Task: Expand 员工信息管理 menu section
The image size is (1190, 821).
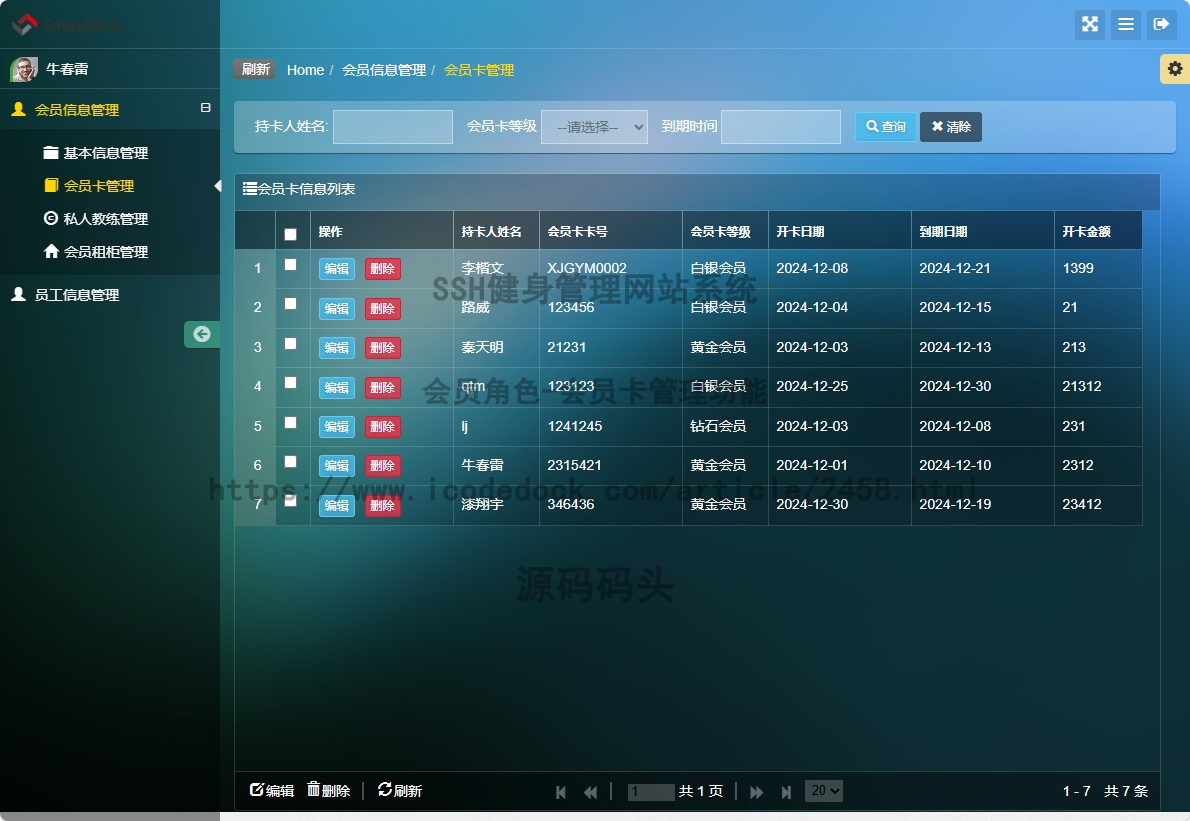Action: click(65, 294)
